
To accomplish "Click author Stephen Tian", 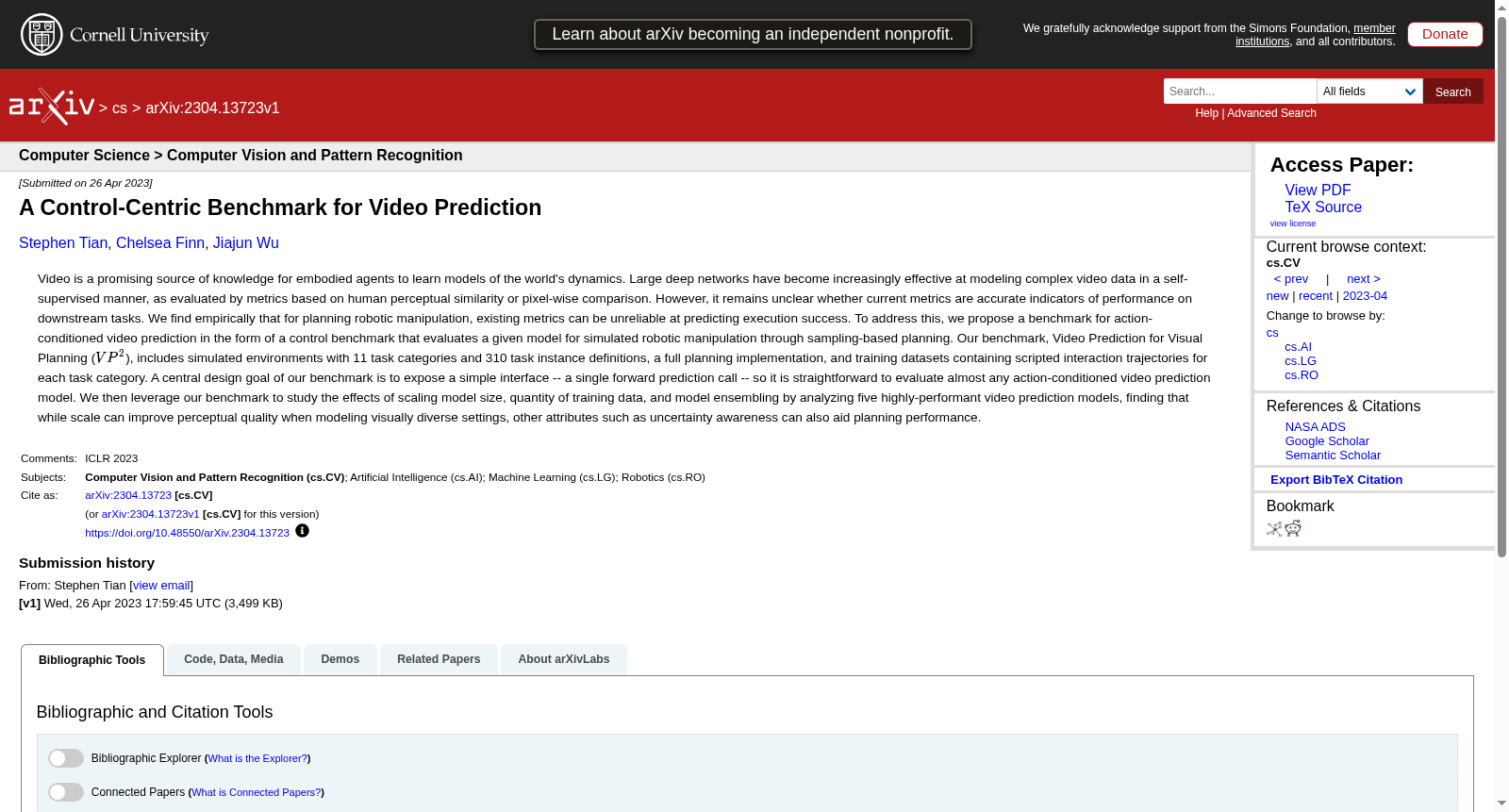I will point(63,243).
